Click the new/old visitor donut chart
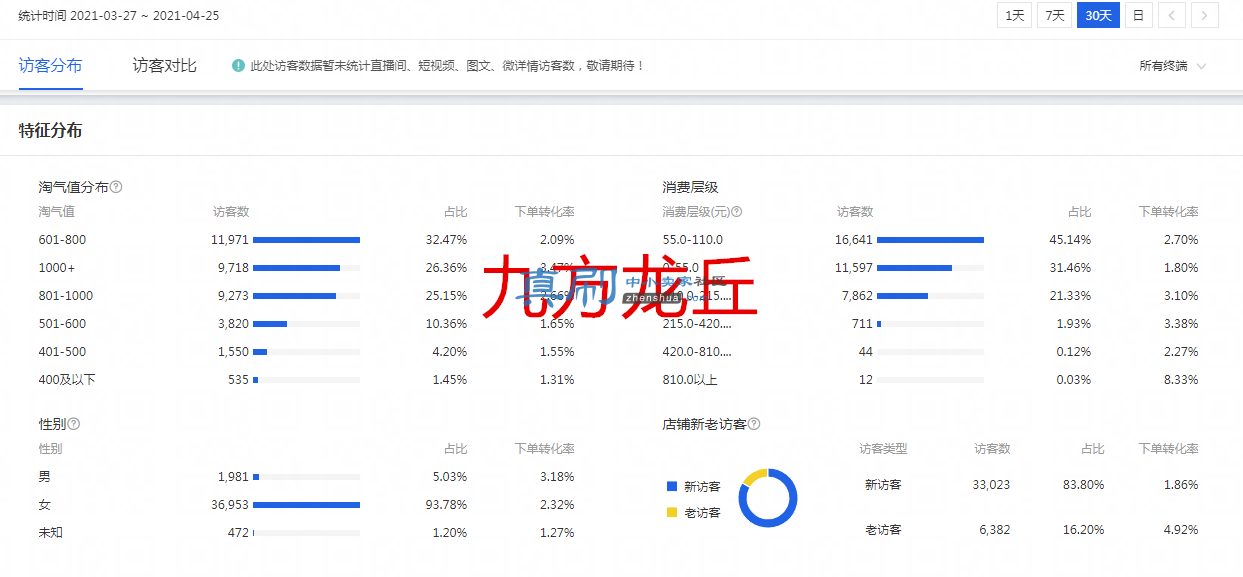Image resolution: width=1243 pixels, height=577 pixels. (x=768, y=498)
